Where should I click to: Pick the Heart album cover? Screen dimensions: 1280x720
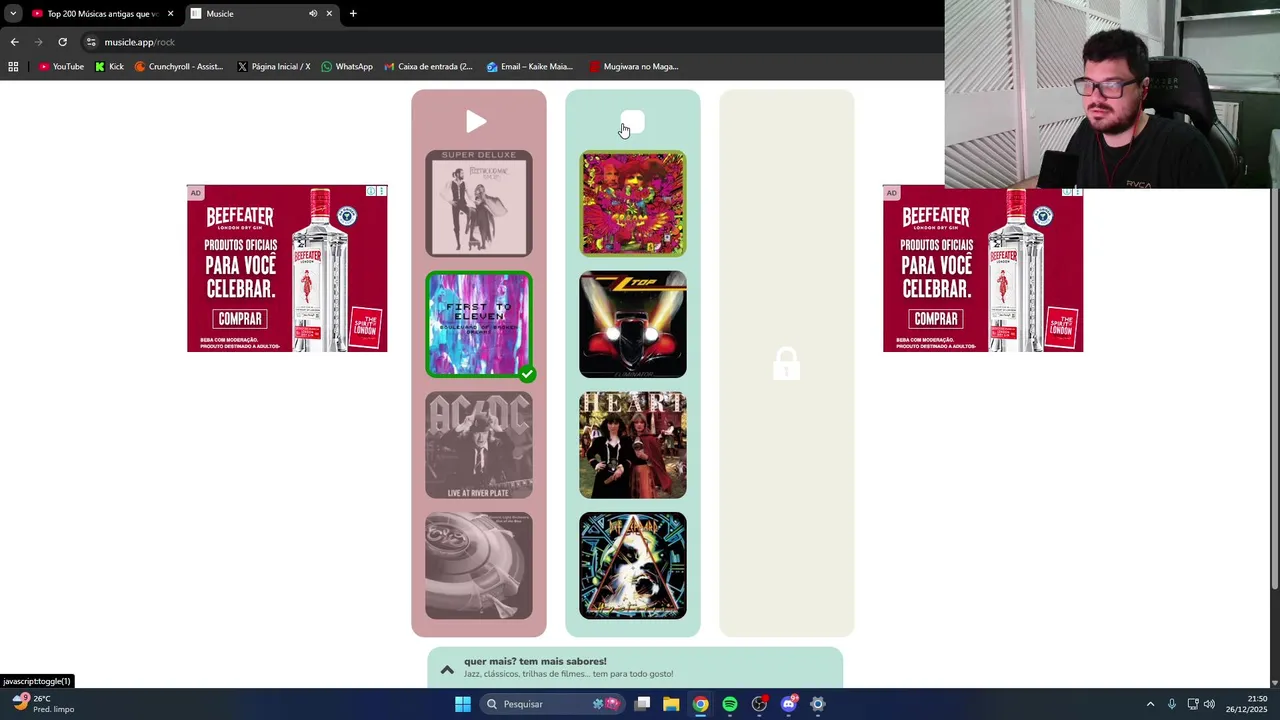[633, 445]
